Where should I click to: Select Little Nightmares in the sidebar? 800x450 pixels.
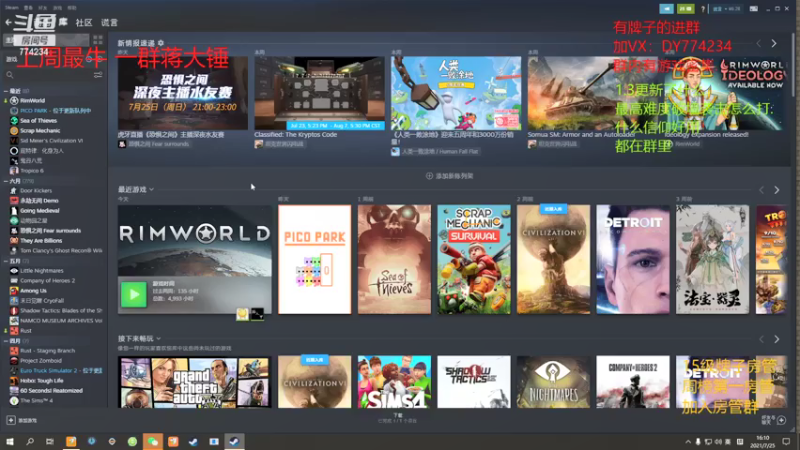[42, 270]
